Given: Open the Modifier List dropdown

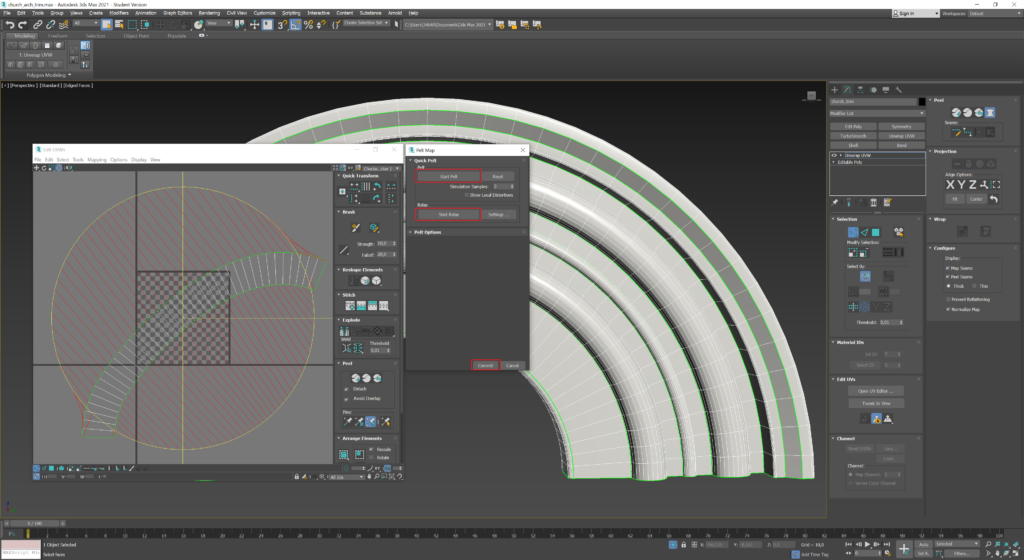Looking at the screenshot, I should click(877, 114).
